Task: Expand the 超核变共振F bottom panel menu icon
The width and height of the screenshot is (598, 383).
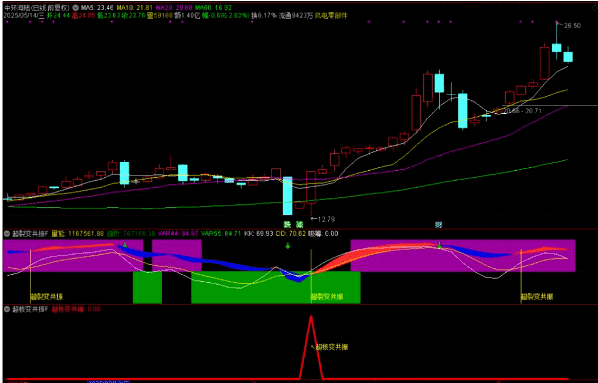Action: (6, 309)
